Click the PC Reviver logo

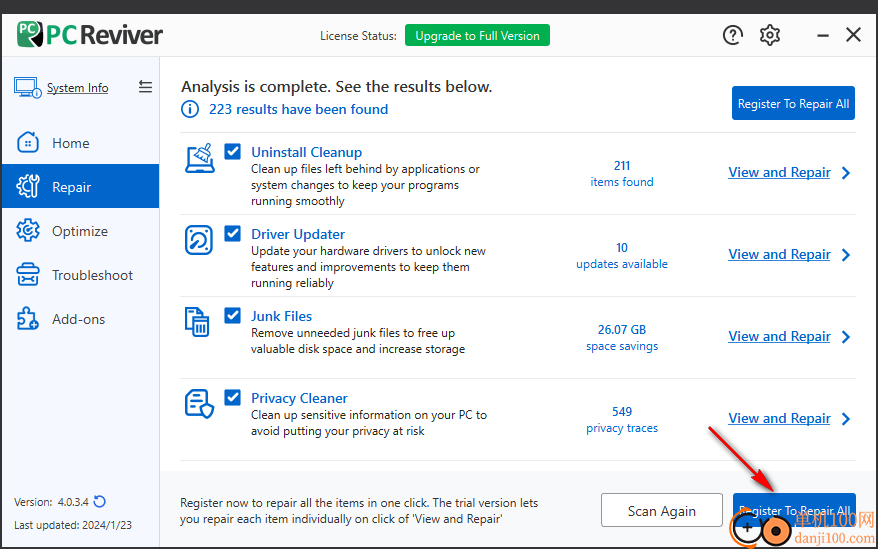click(90, 35)
